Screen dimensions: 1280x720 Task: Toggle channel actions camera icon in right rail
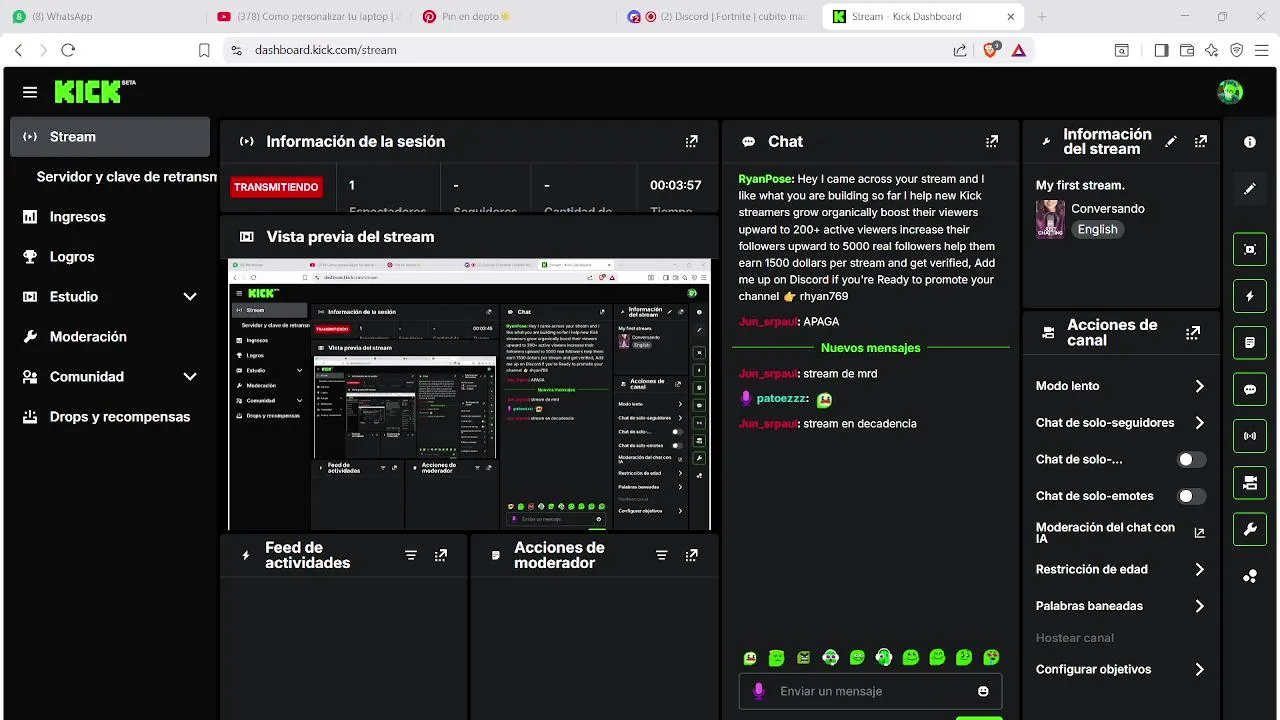tap(1250, 483)
